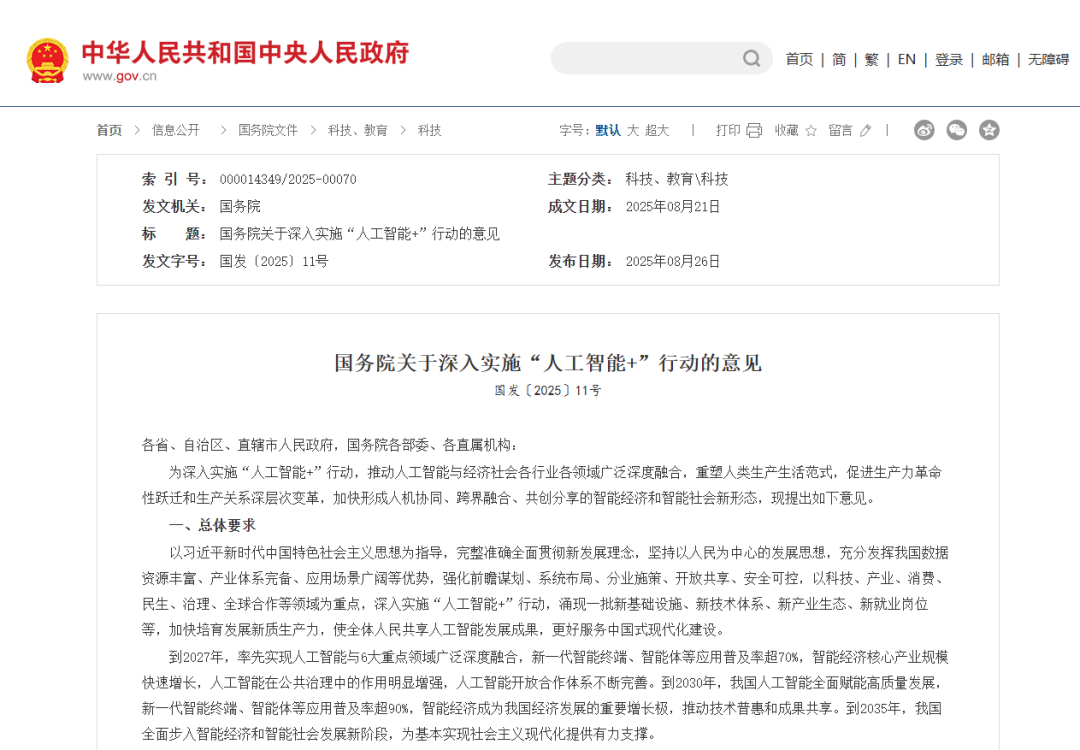Open 国务院文件 breadcrumb link
The width and height of the screenshot is (1080, 750).
tap(268, 130)
